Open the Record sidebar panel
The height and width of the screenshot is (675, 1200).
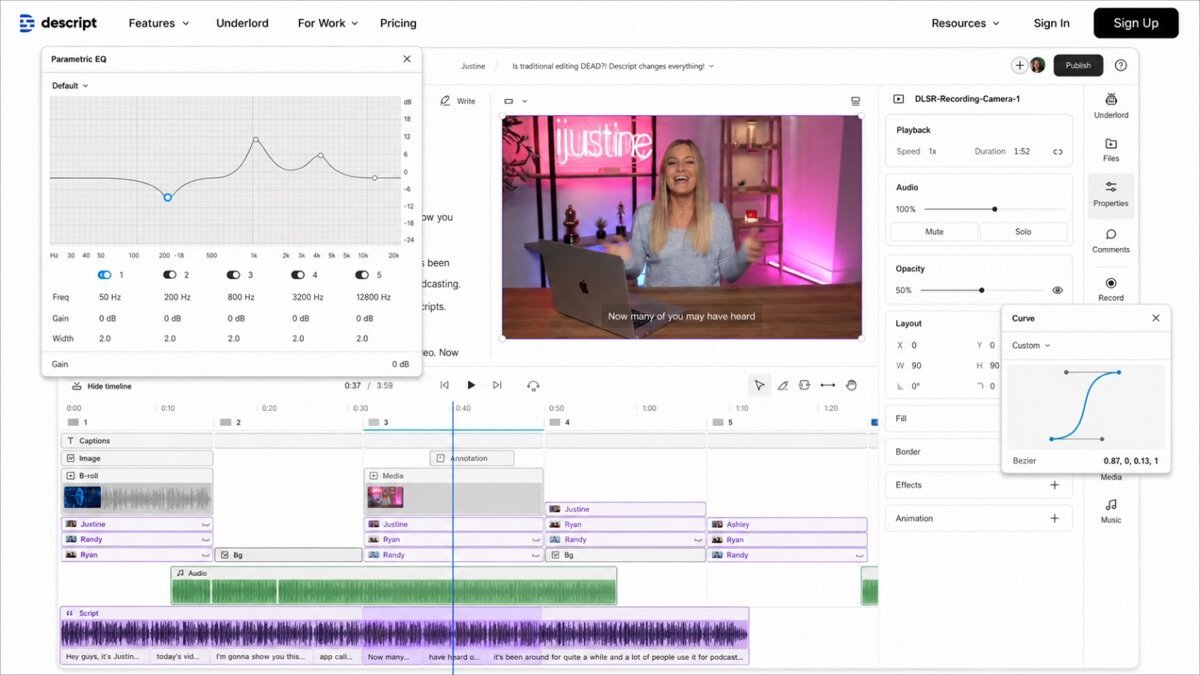point(1111,289)
